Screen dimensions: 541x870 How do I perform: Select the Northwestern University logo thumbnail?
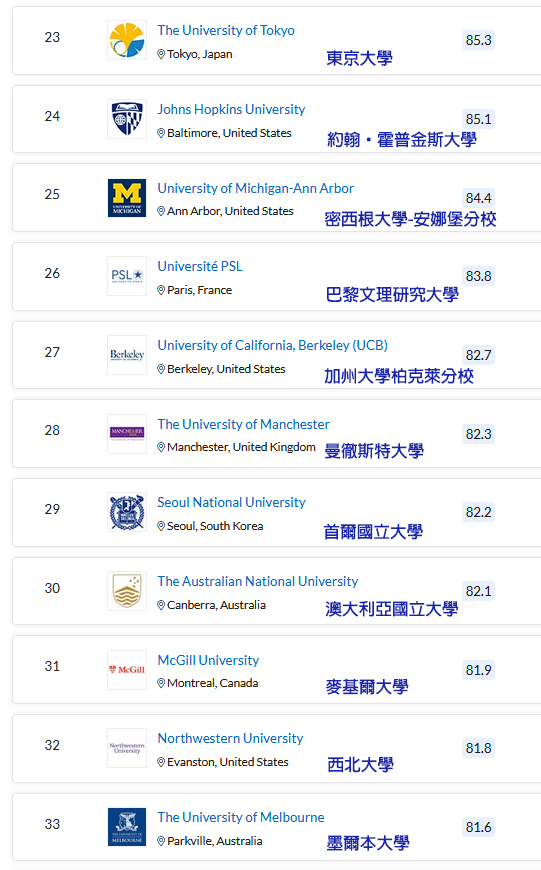(127, 748)
